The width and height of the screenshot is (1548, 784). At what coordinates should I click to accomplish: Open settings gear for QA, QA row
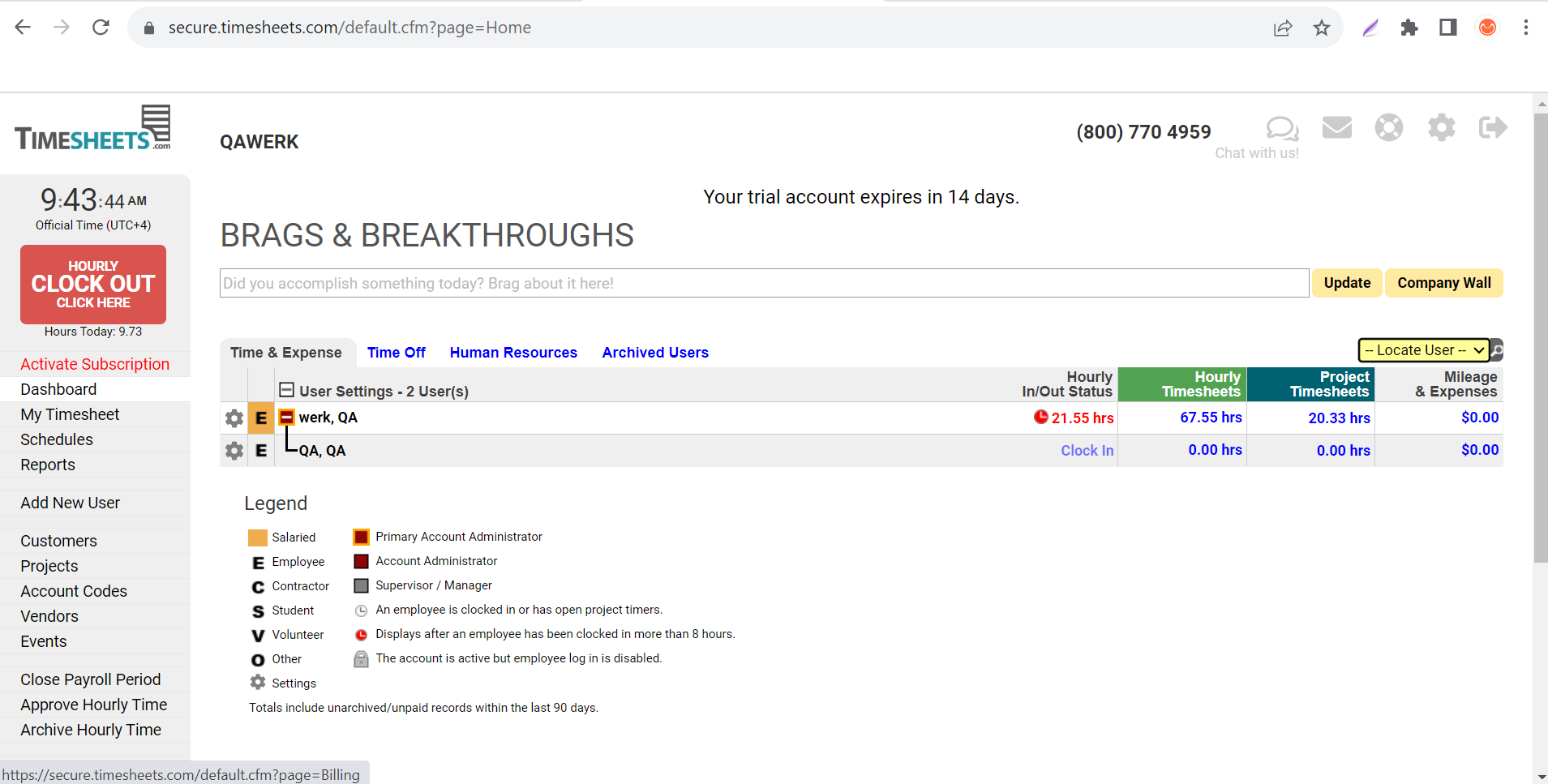coord(234,451)
